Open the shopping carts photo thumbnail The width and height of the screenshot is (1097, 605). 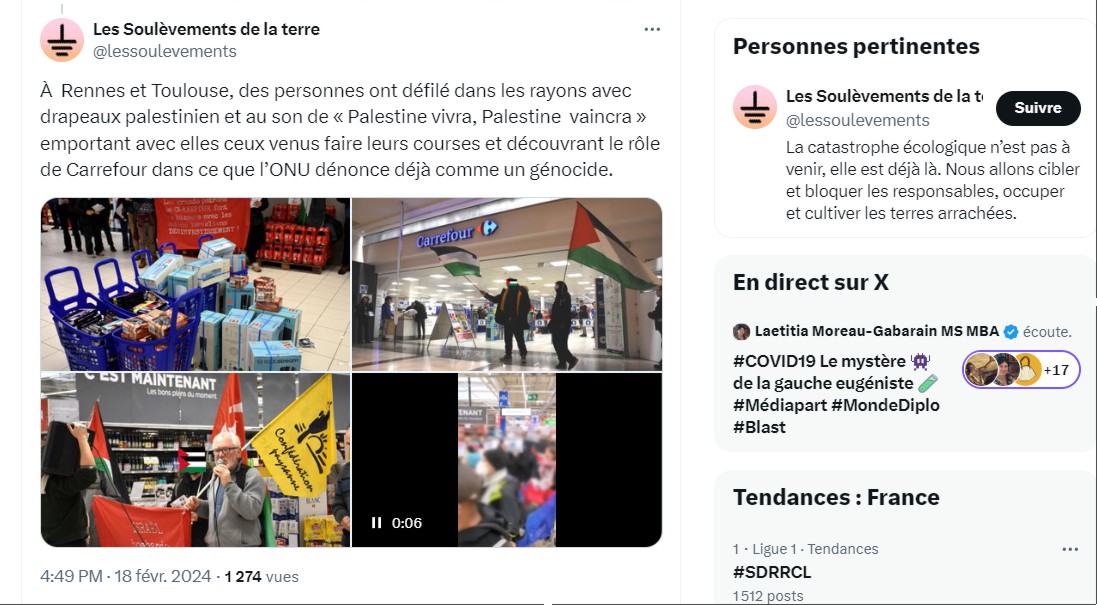tap(195, 284)
